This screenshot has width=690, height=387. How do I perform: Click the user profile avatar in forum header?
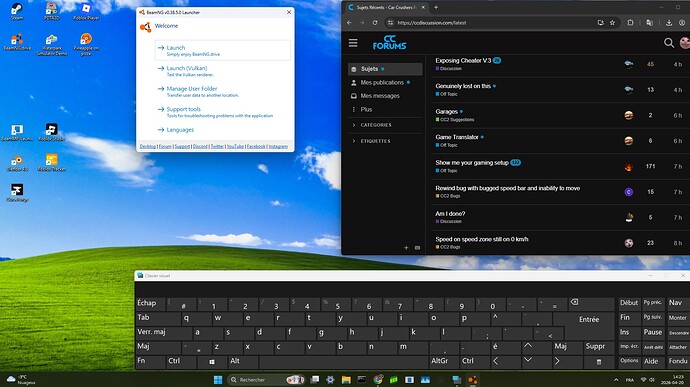pos(685,43)
